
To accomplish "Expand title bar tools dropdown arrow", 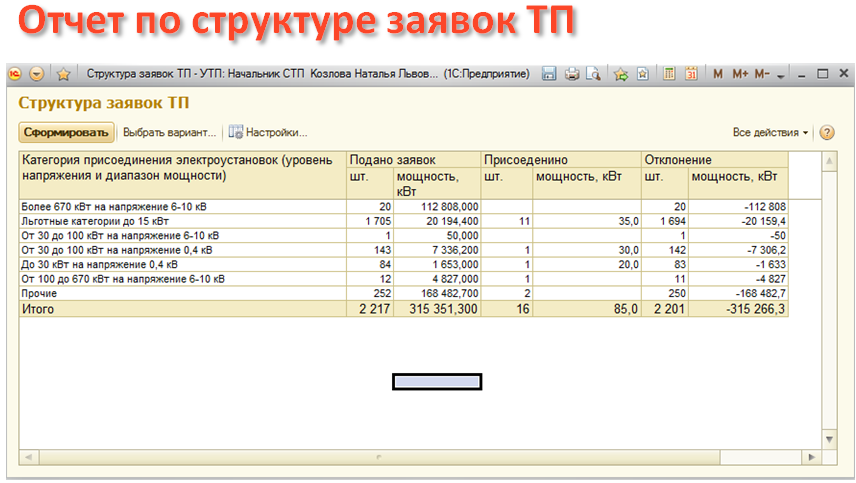I will (781, 75).
